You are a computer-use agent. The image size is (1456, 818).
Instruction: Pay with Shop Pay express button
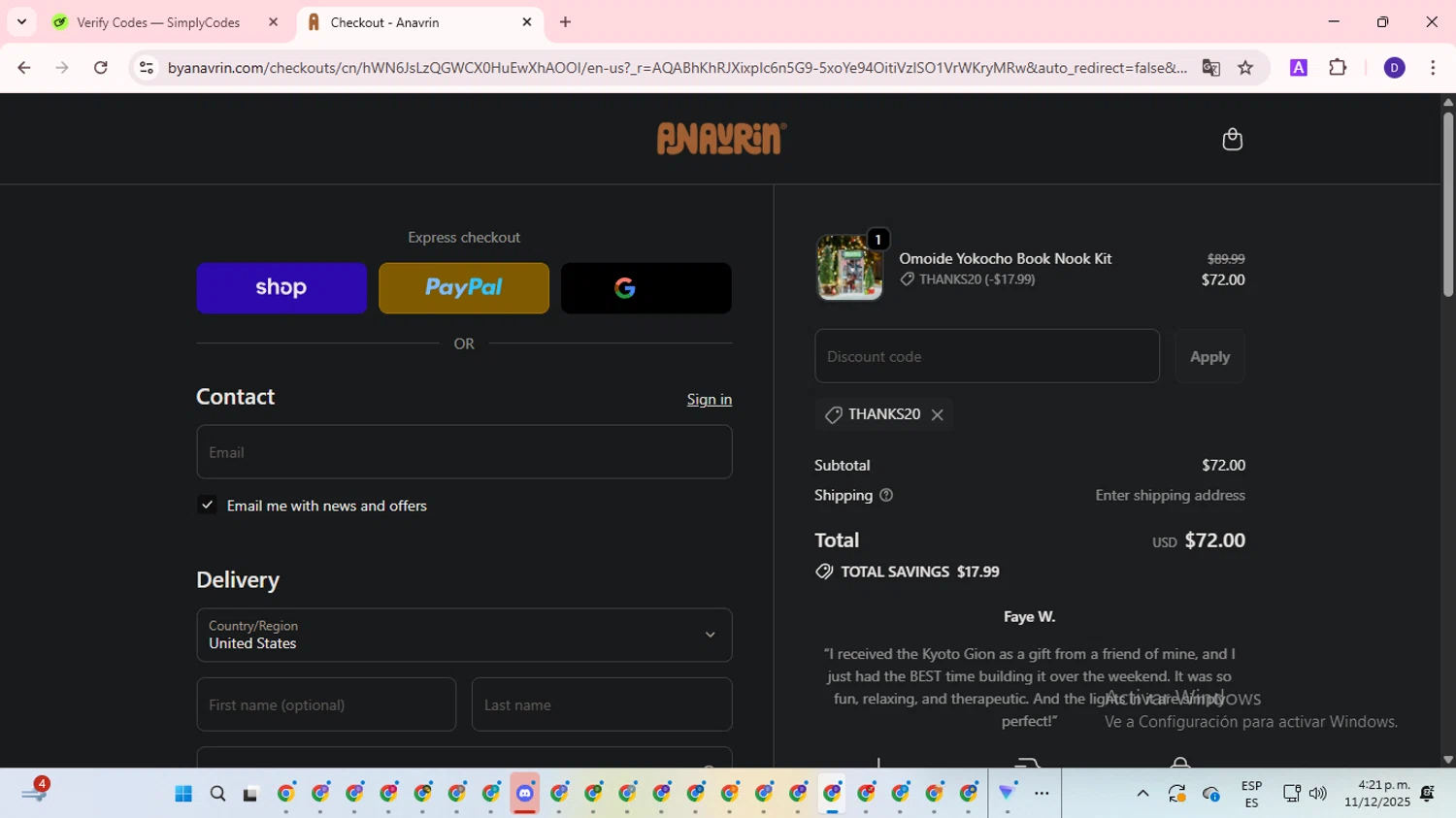click(x=281, y=288)
